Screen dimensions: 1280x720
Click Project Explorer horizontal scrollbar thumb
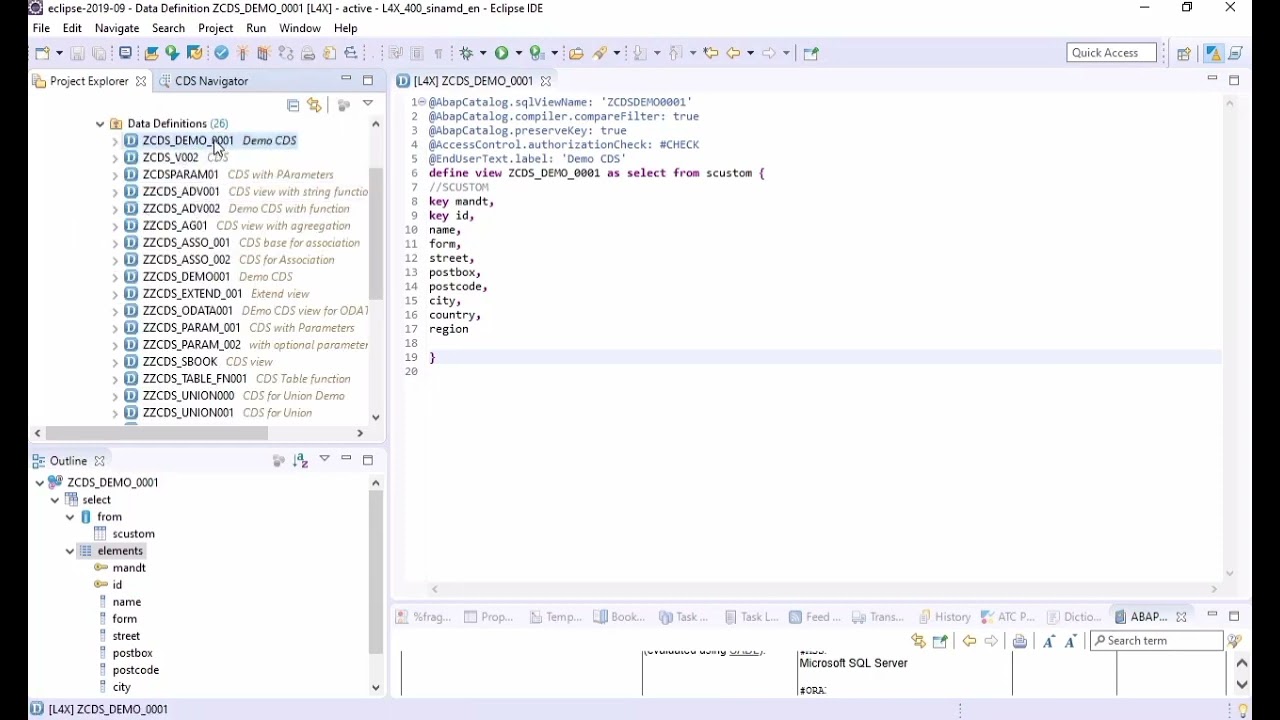point(156,433)
